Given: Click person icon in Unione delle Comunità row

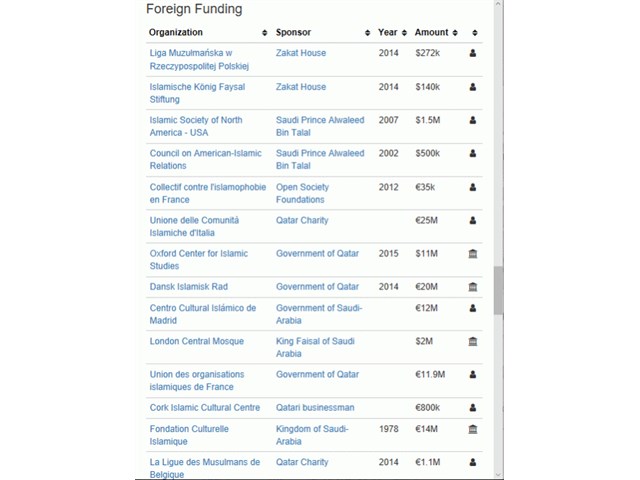Looking at the screenshot, I should point(473,220).
